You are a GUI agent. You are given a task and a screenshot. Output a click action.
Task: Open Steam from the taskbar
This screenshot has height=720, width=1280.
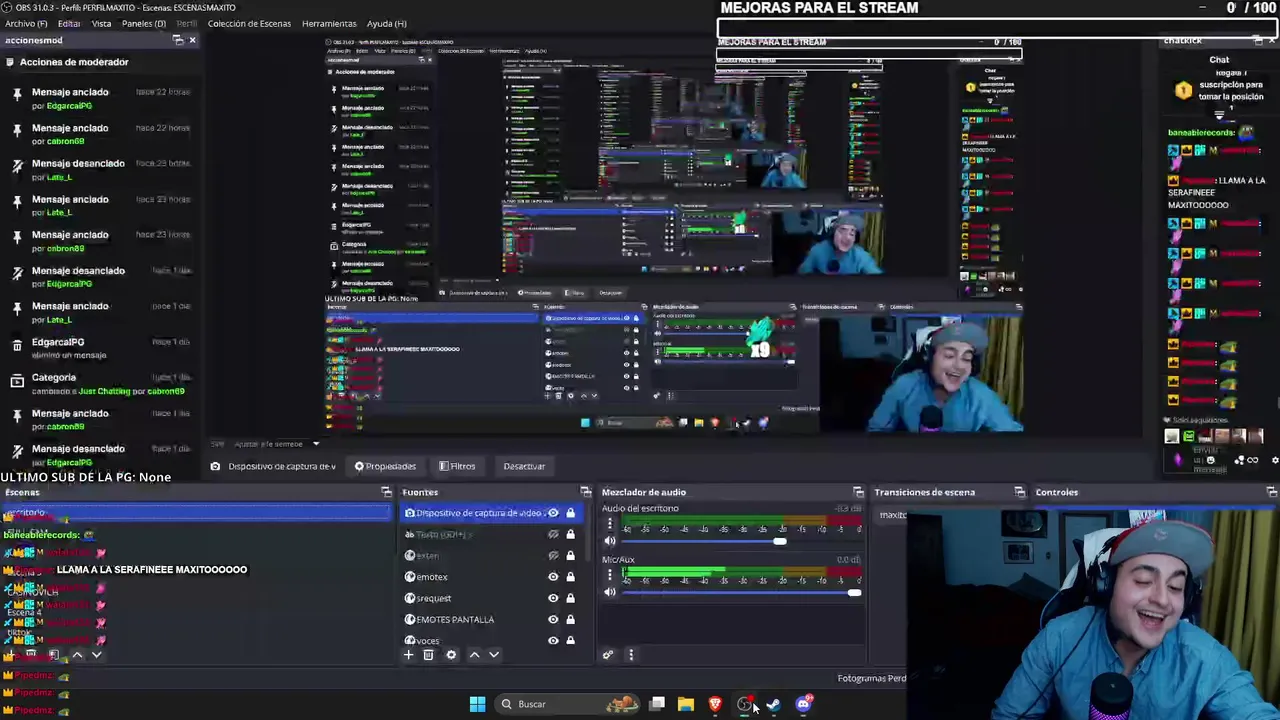tap(774, 704)
